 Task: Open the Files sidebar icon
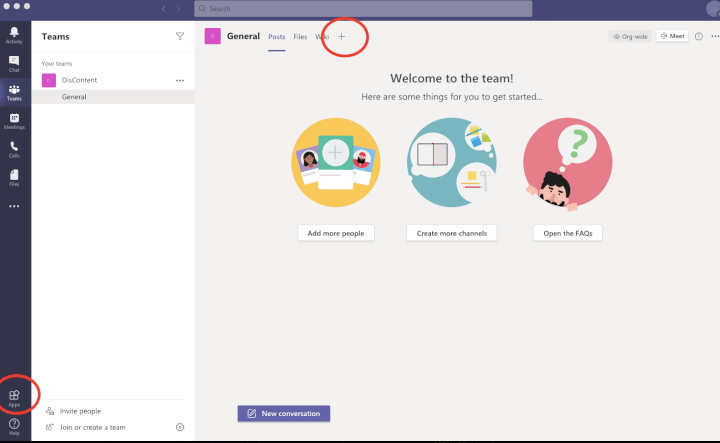tap(14, 178)
